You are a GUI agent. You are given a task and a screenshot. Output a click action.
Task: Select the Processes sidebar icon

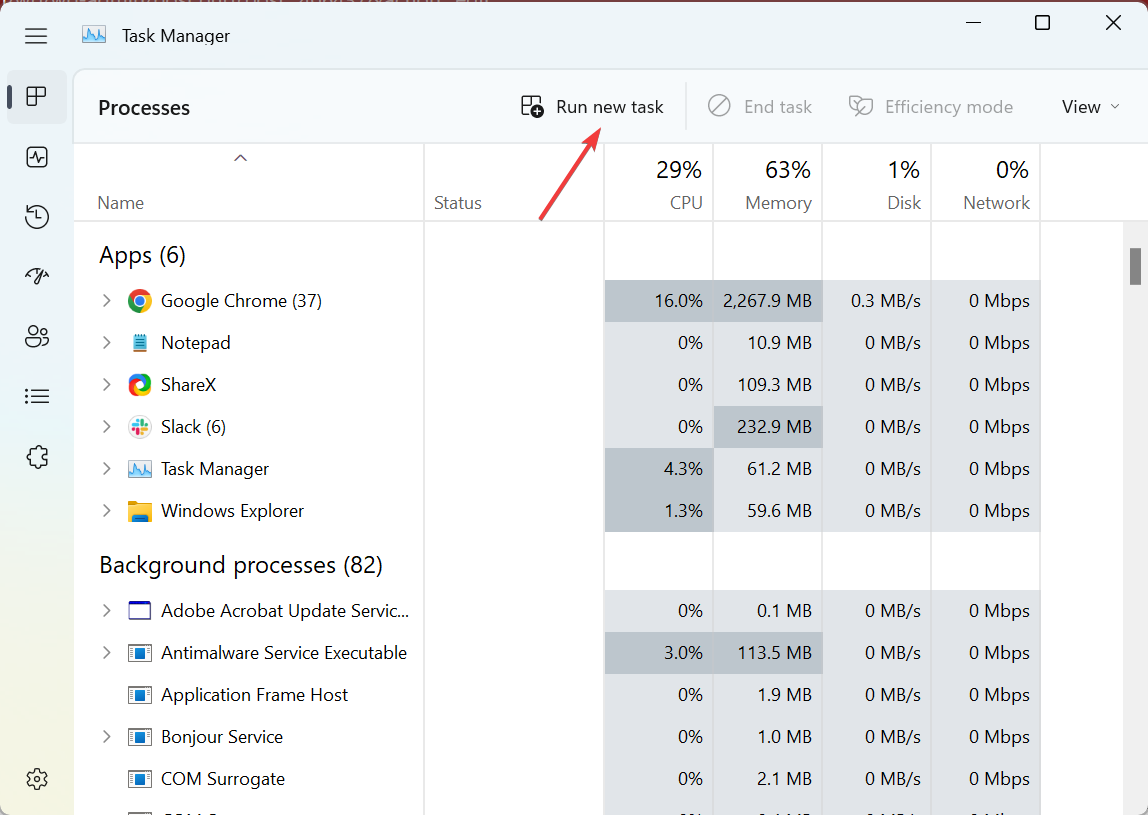37,96
